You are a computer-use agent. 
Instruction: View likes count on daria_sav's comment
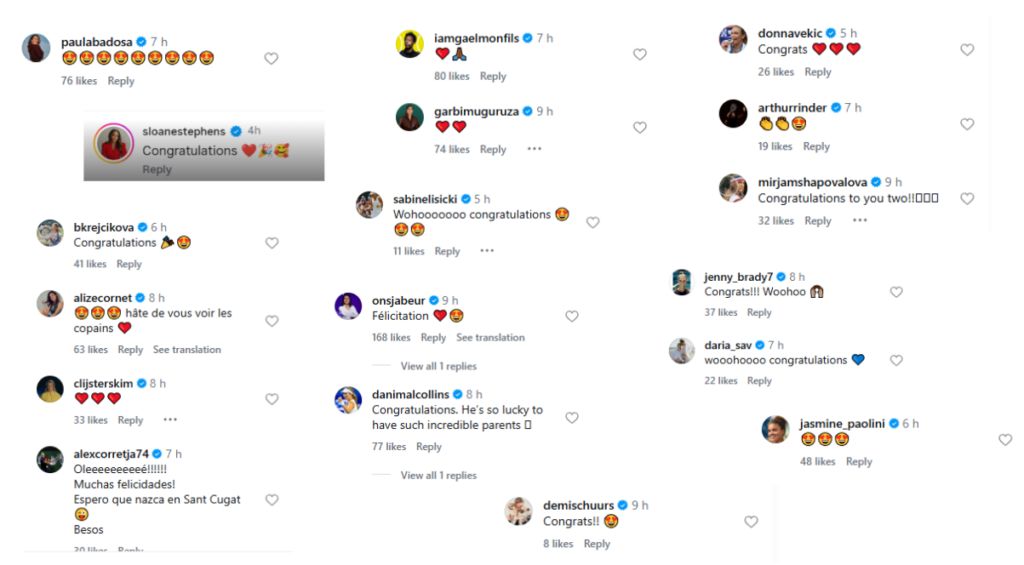coord(720,381)
